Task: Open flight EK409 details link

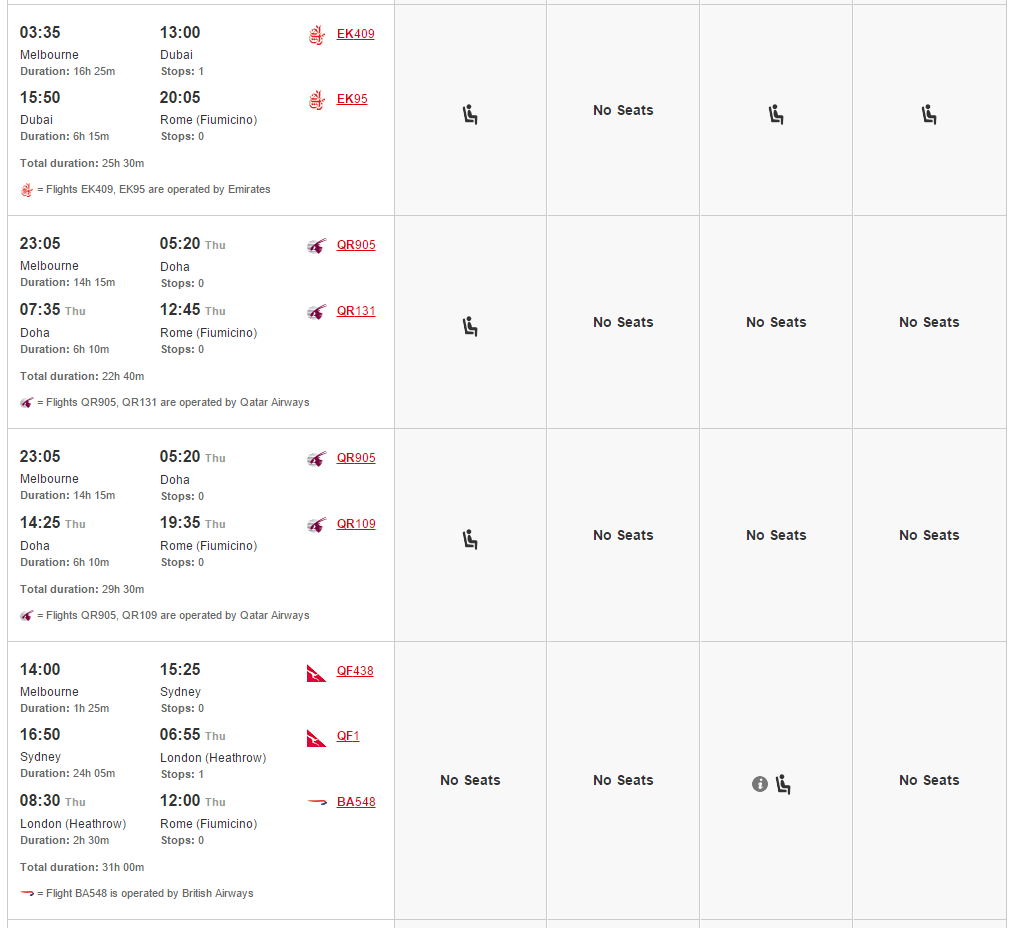Action: (355, 34)
